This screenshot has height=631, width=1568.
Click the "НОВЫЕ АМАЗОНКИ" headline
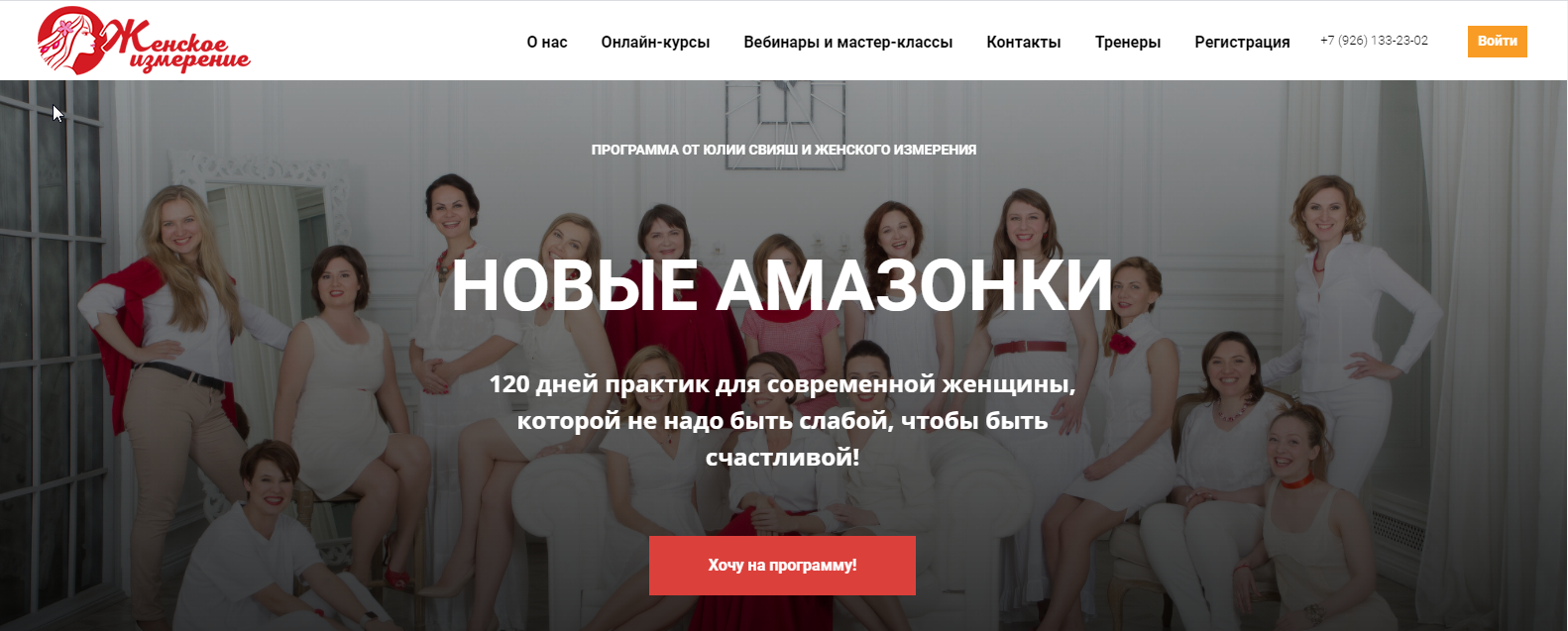782,285
